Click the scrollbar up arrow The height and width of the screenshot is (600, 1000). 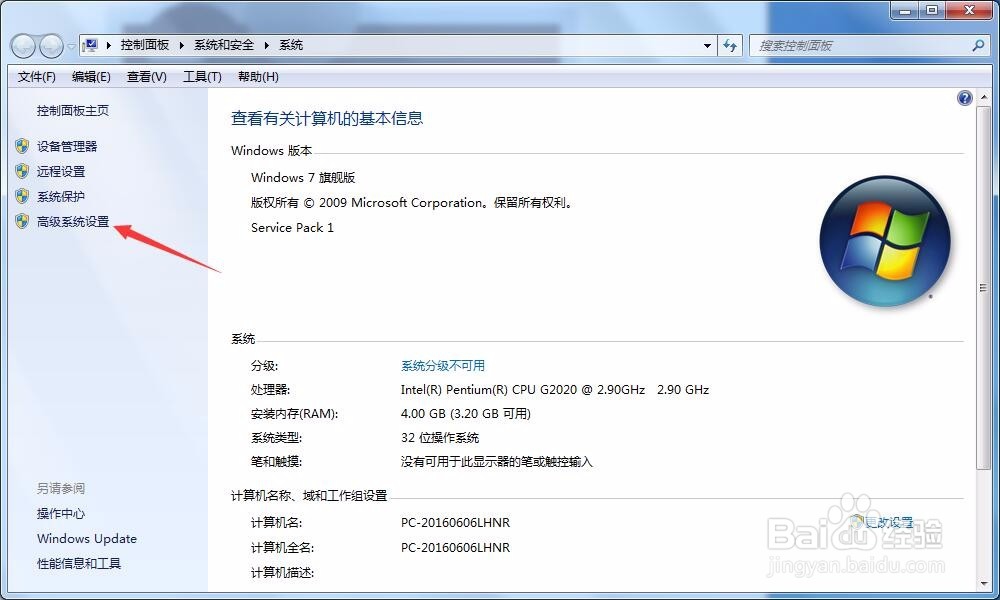(x=983, y=97)
